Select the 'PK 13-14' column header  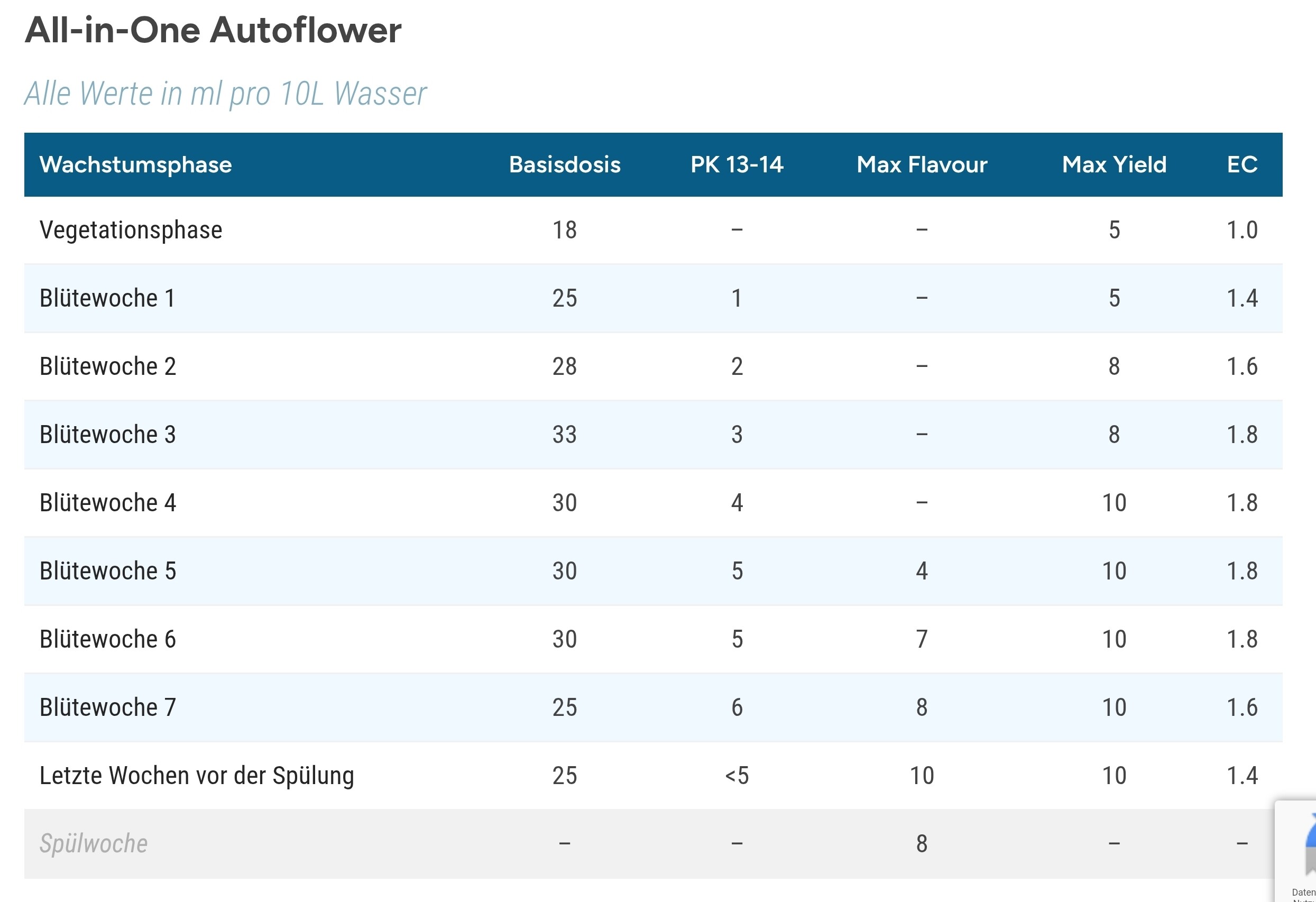(x=737, y=165)
